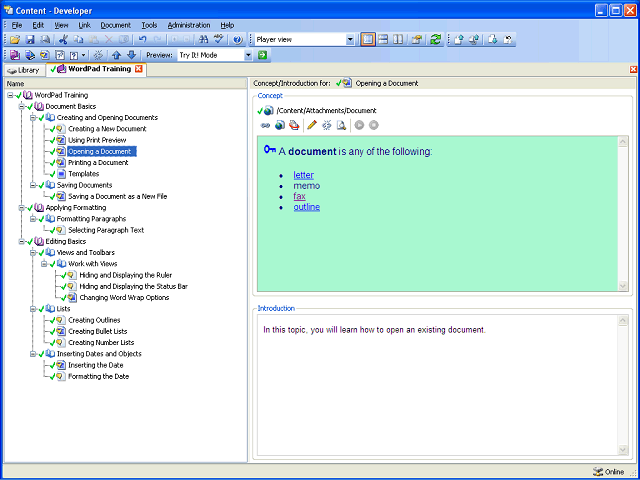Click the Save floppy disk icon
The image size is (640, 480).
tap(30, 40)
